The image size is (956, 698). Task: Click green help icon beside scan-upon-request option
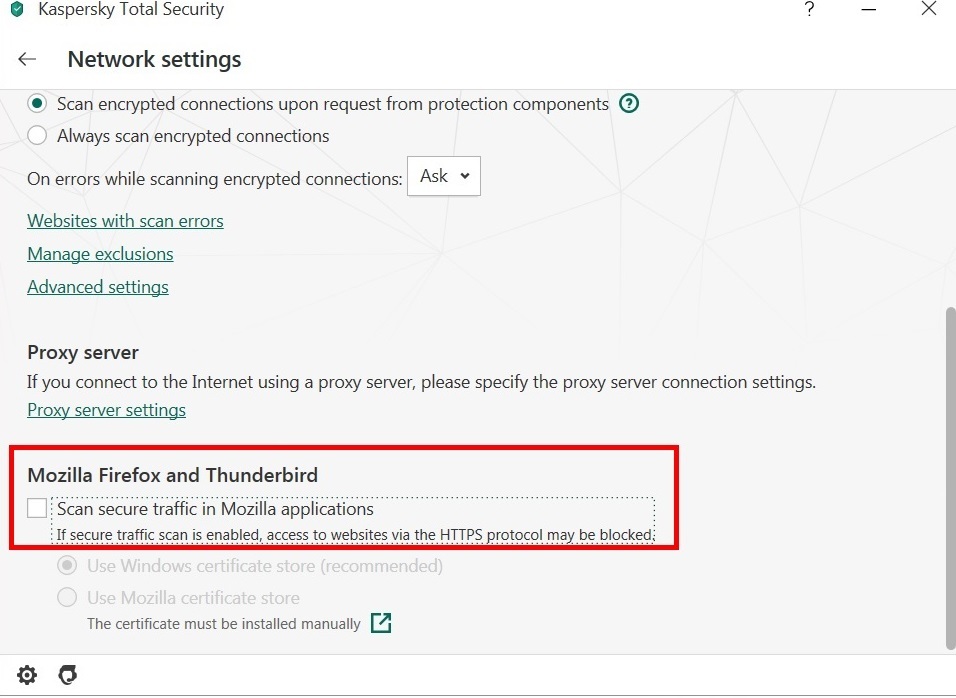[x=629, y=103]
